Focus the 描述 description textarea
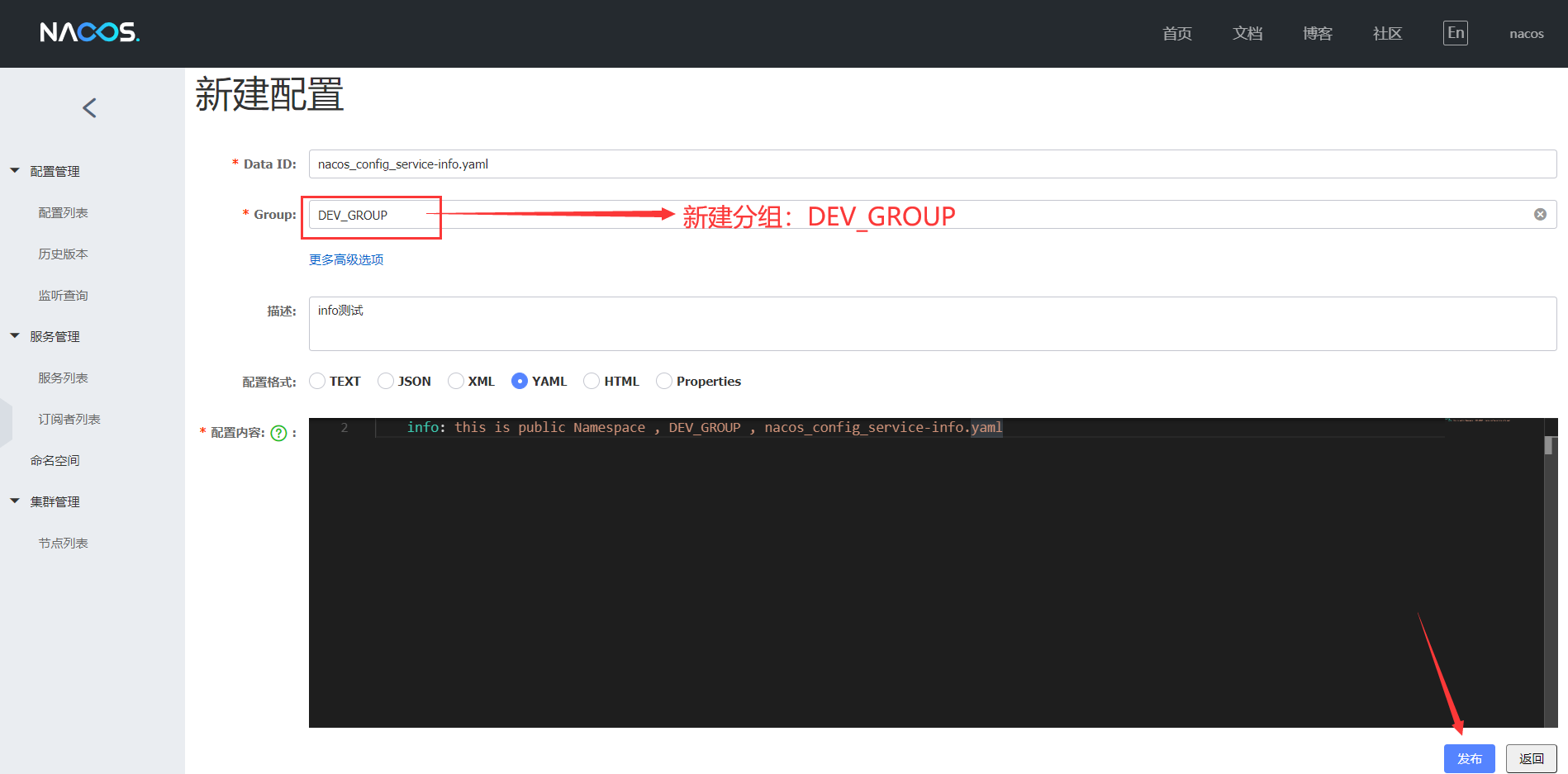This screenshot has width=1568, height=774. pos(933,324)
